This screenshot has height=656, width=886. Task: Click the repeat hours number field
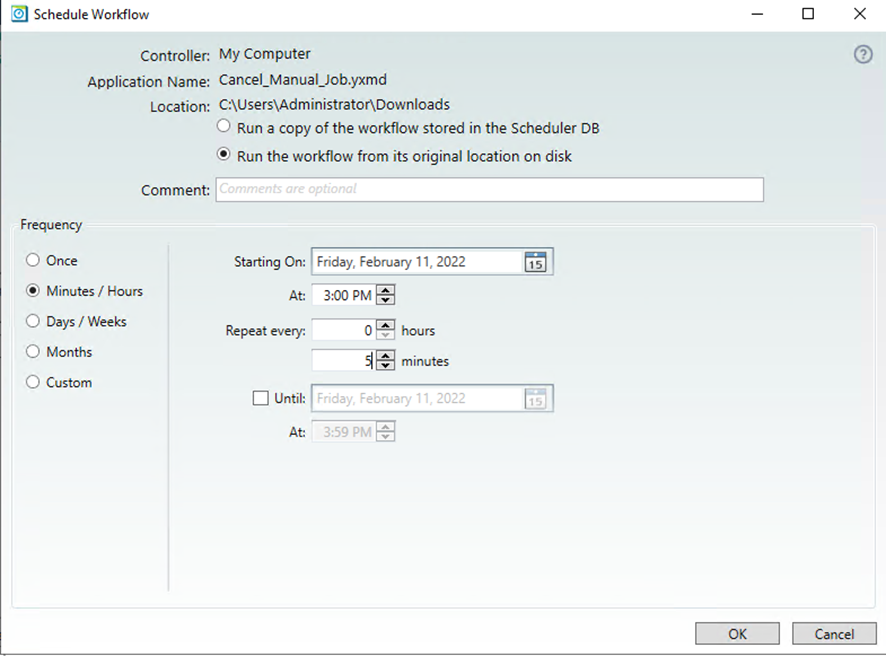click(x=344, y=330)
